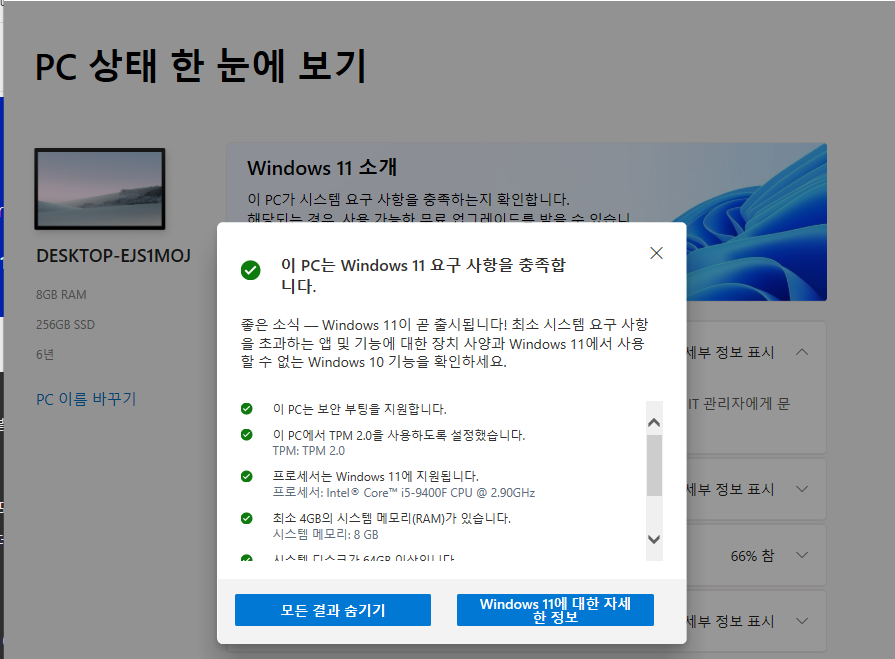Click the 'PC 이름 바꾸기' link
Image resolution: width=895 pixels, height=659 pixels.
click(x=86, y=399)
